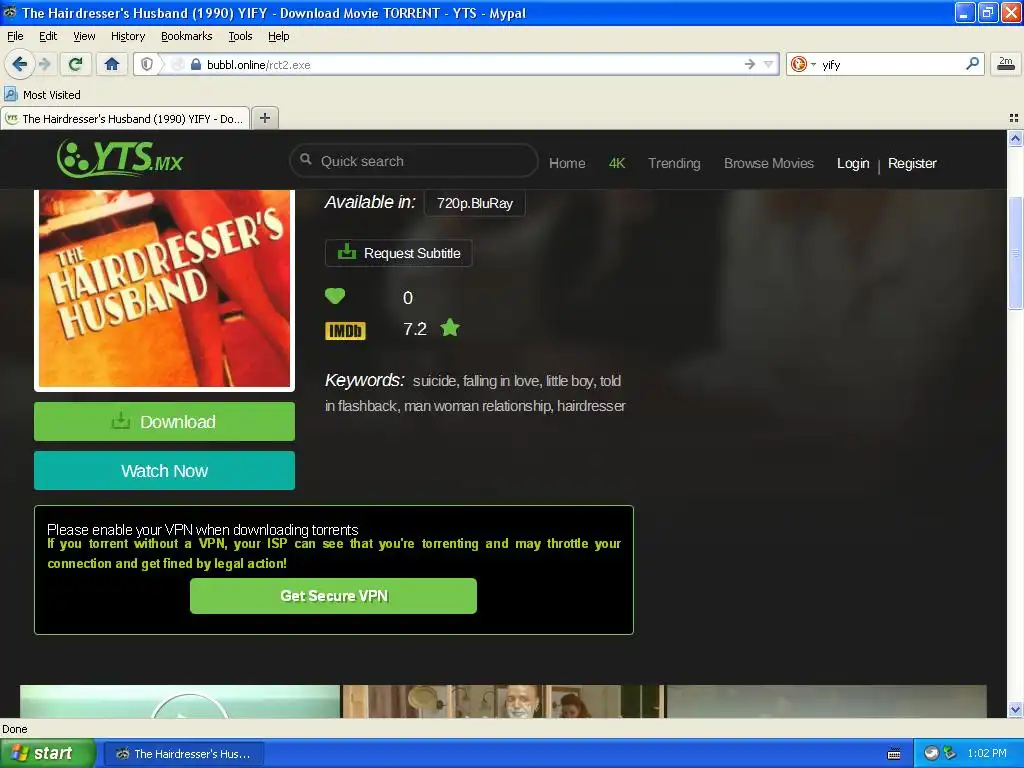The image size is (1024, 768).
Task: Click The Hairdresser's Husband movie poster
Action: click(x=165, y=289)
